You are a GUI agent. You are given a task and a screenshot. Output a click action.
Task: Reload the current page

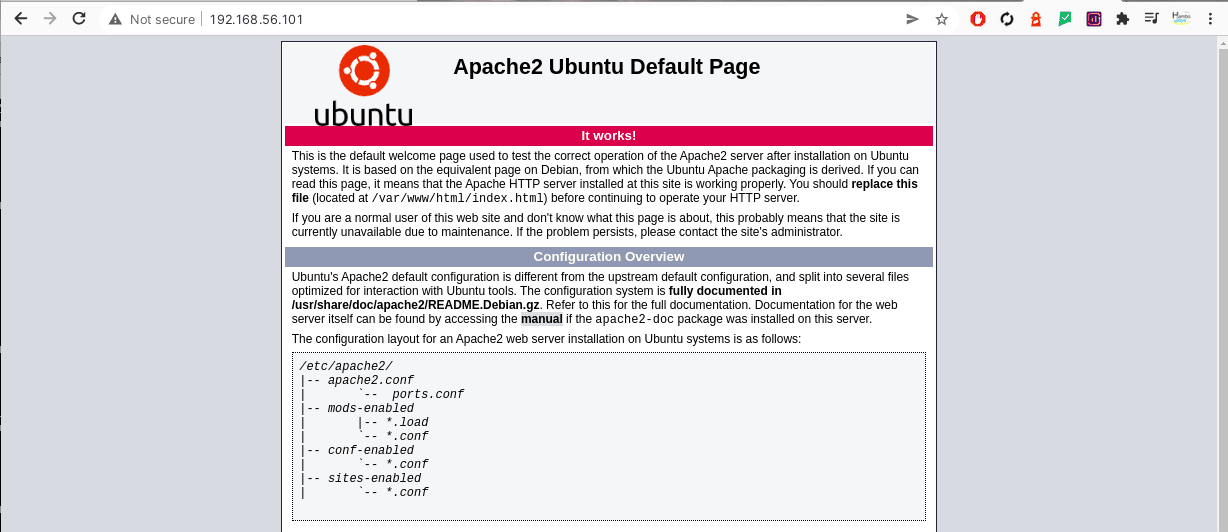[79, 19]
